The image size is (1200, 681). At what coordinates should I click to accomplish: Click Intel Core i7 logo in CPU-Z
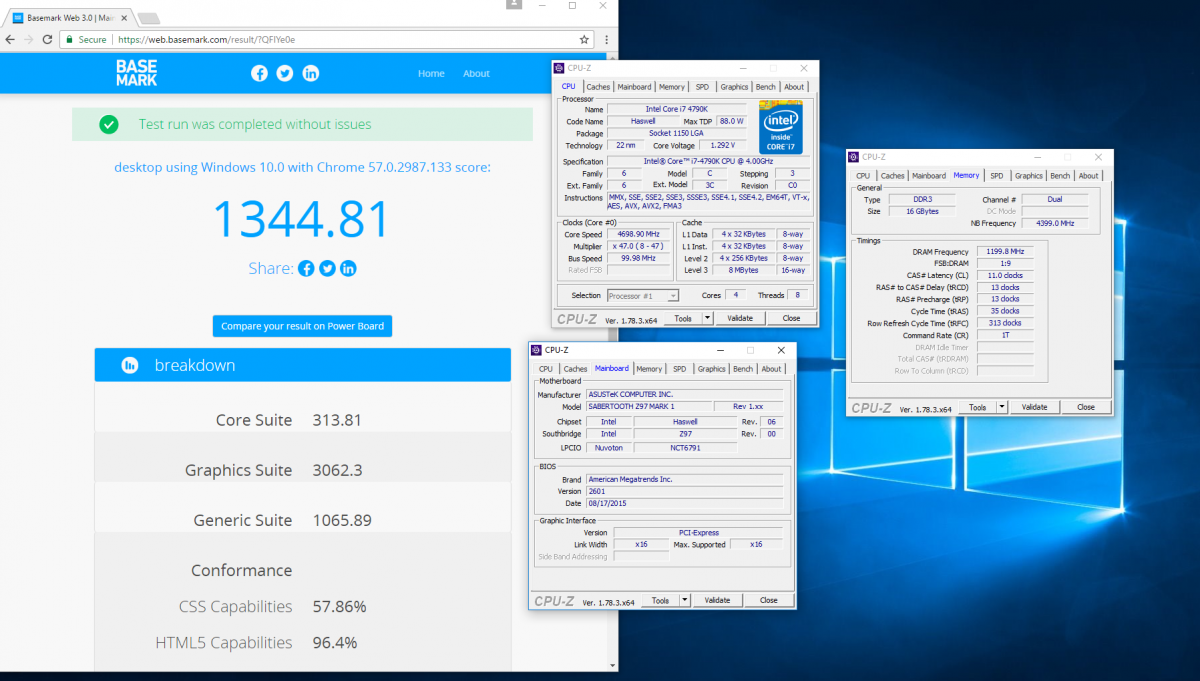coord(780,126)
